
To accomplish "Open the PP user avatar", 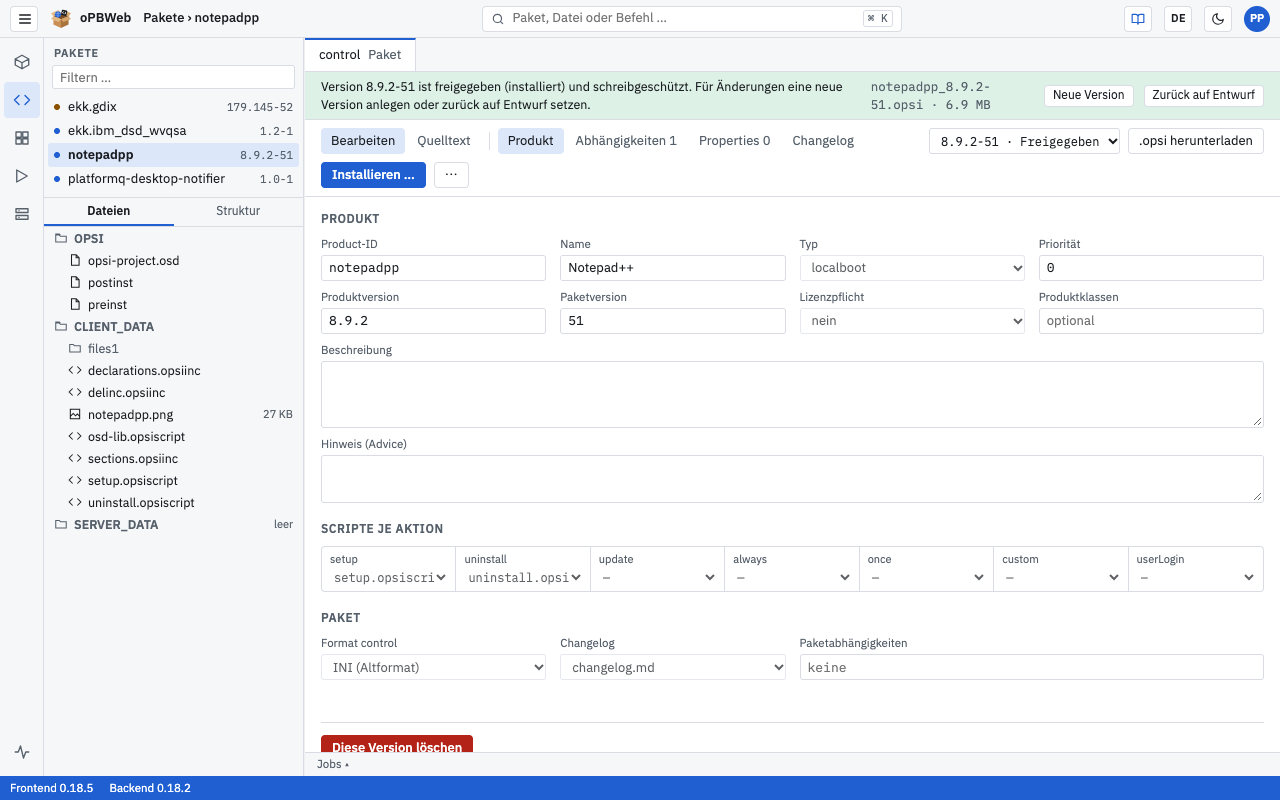I will (x=1257, y=18).
